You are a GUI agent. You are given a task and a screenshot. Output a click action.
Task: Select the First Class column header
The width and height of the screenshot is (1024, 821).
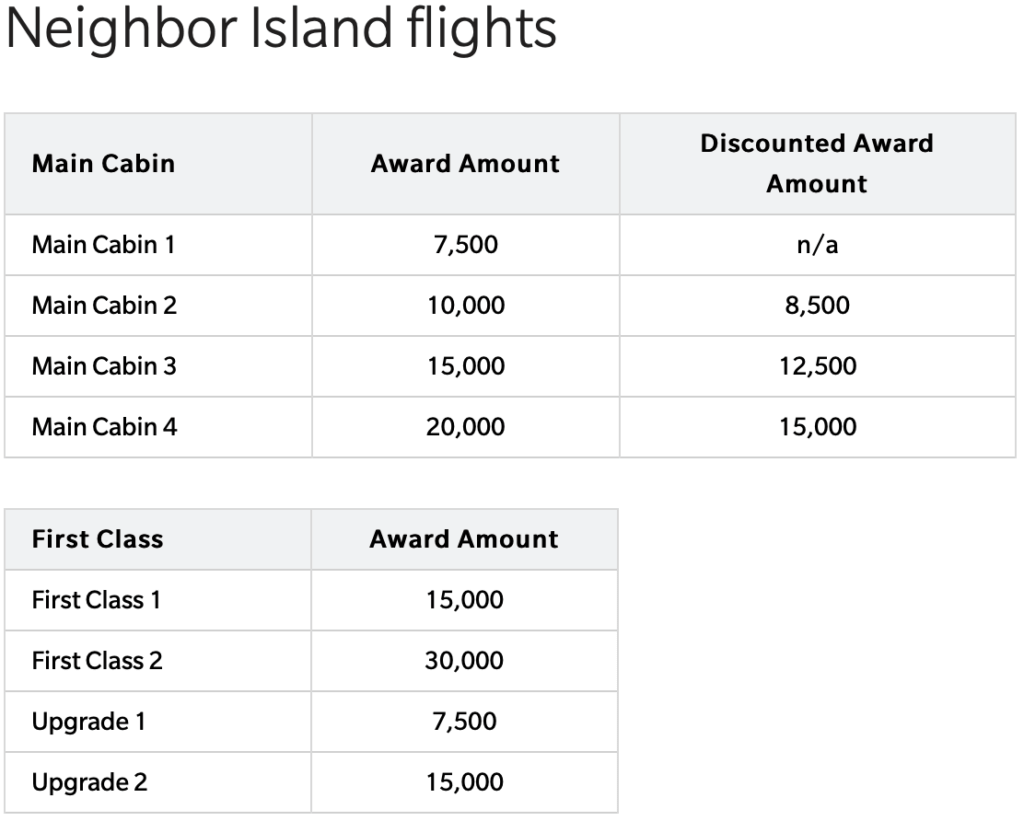[x=98, y=539]
